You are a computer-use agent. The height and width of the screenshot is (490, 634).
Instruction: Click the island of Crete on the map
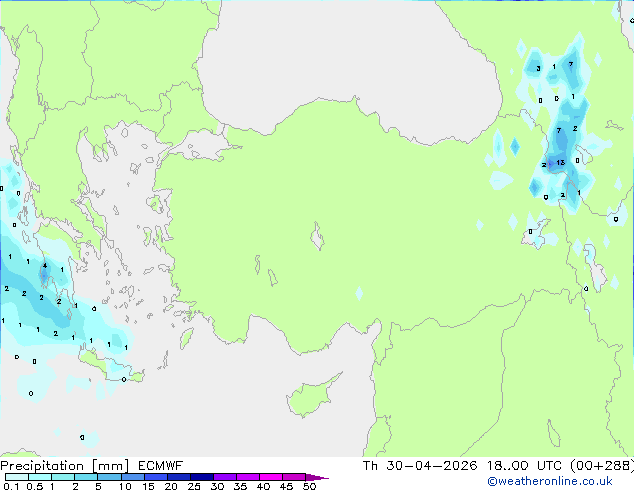109,368
